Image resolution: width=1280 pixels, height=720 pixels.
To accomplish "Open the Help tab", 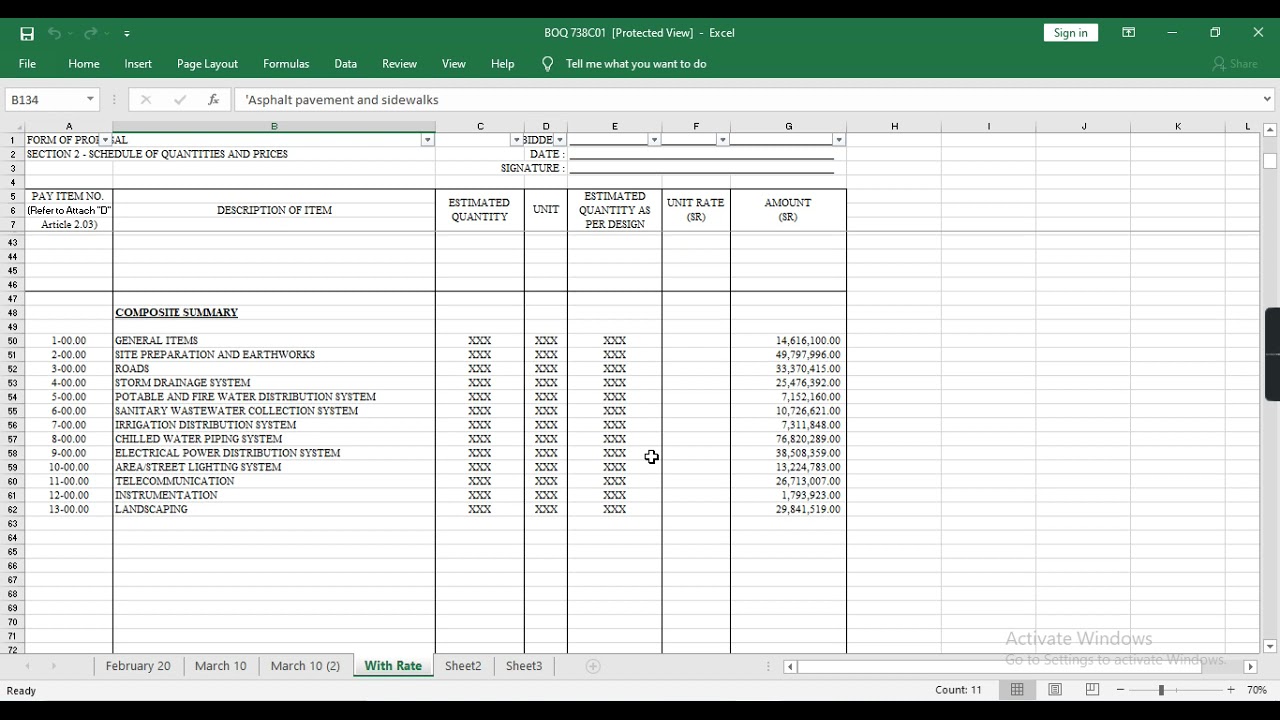I will coord(503,64).
